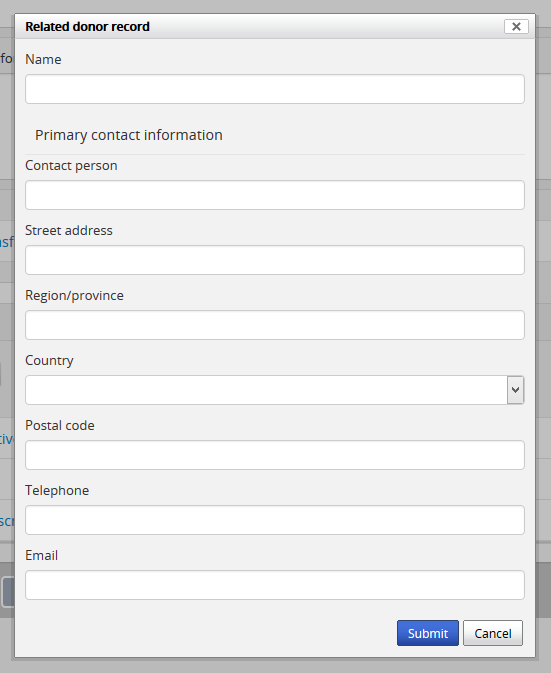Click the Telephone label text
The image size is (551, 673).
57,491
